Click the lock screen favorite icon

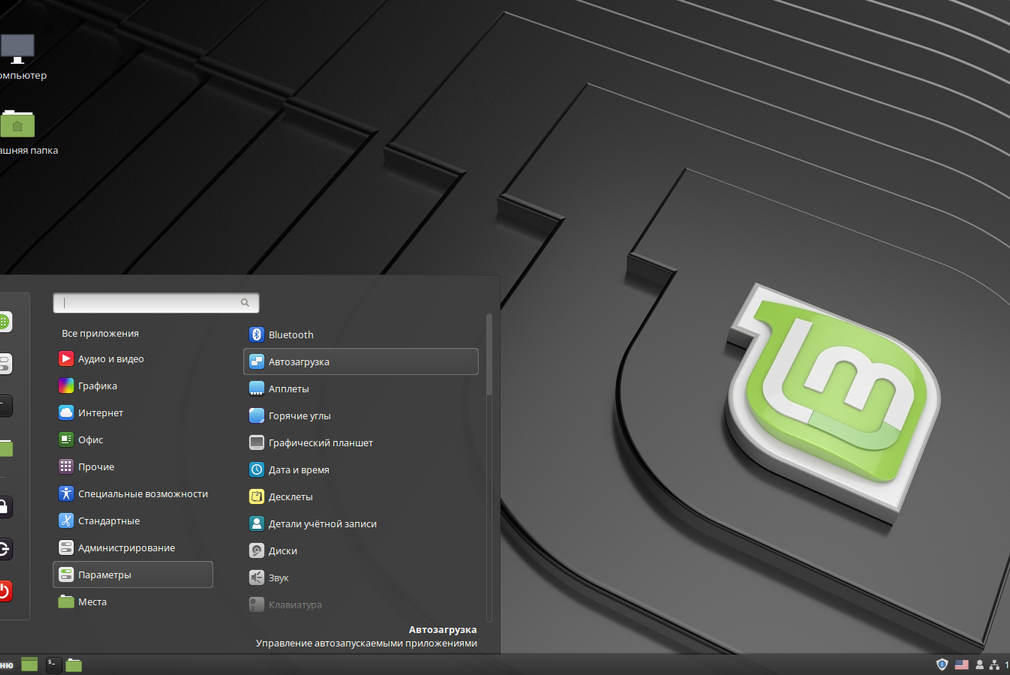coord(5,507)
